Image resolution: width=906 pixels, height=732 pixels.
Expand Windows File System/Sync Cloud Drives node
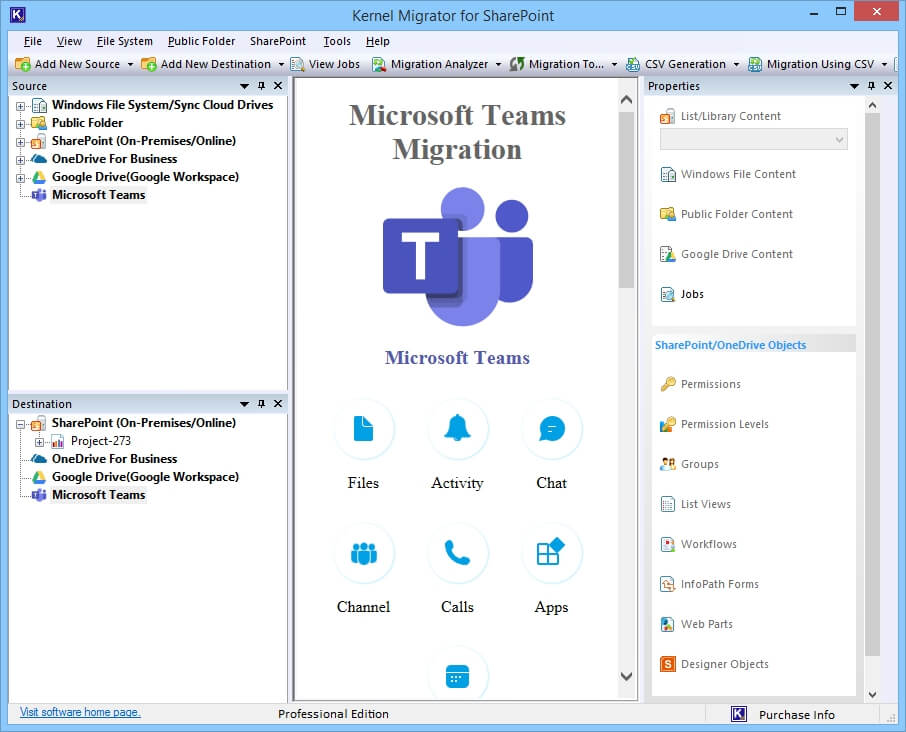point(20,106)
